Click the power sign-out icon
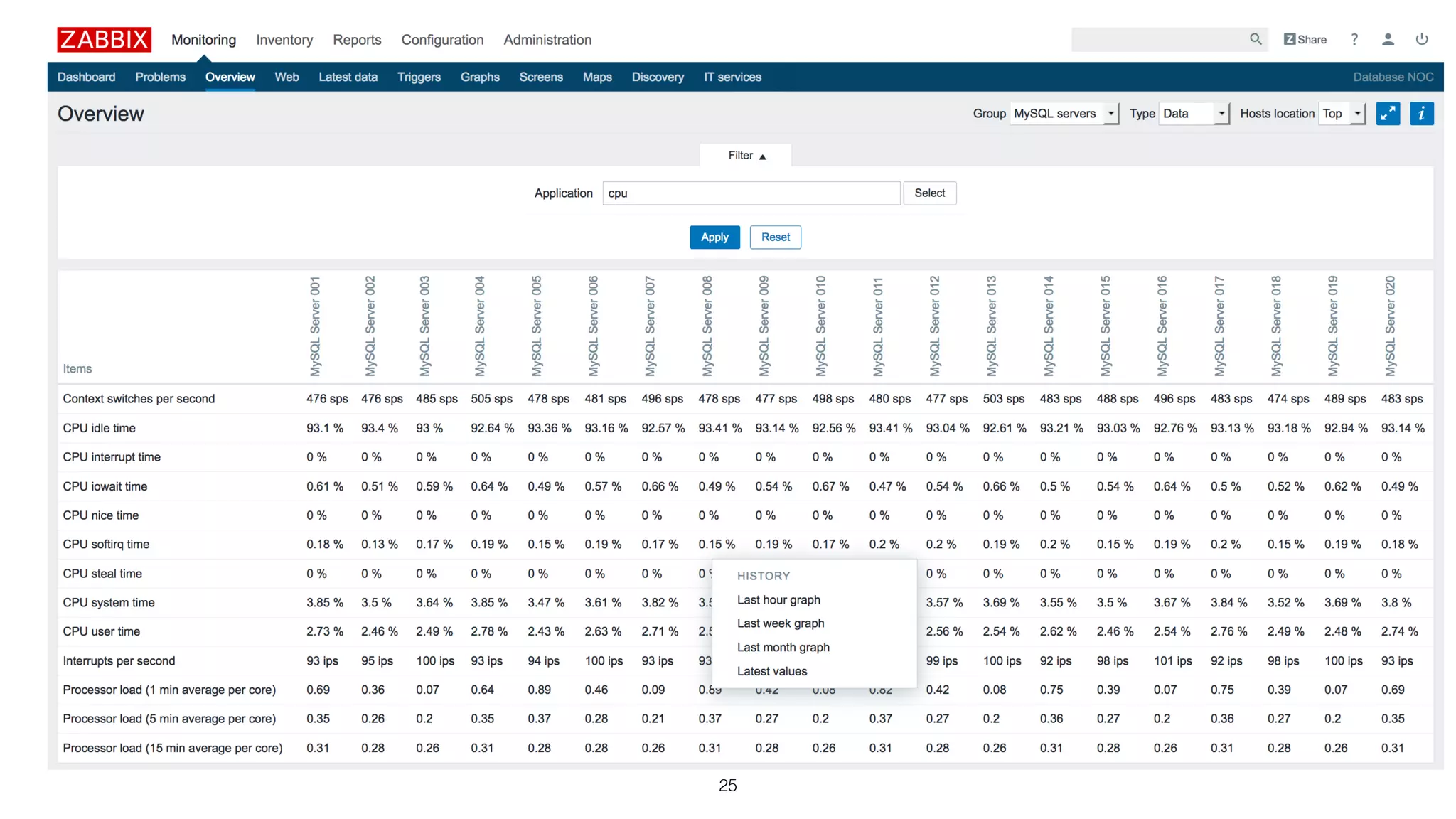Image resolution: width=1456 pixels, height=819 pixels. pos(1422,40)
